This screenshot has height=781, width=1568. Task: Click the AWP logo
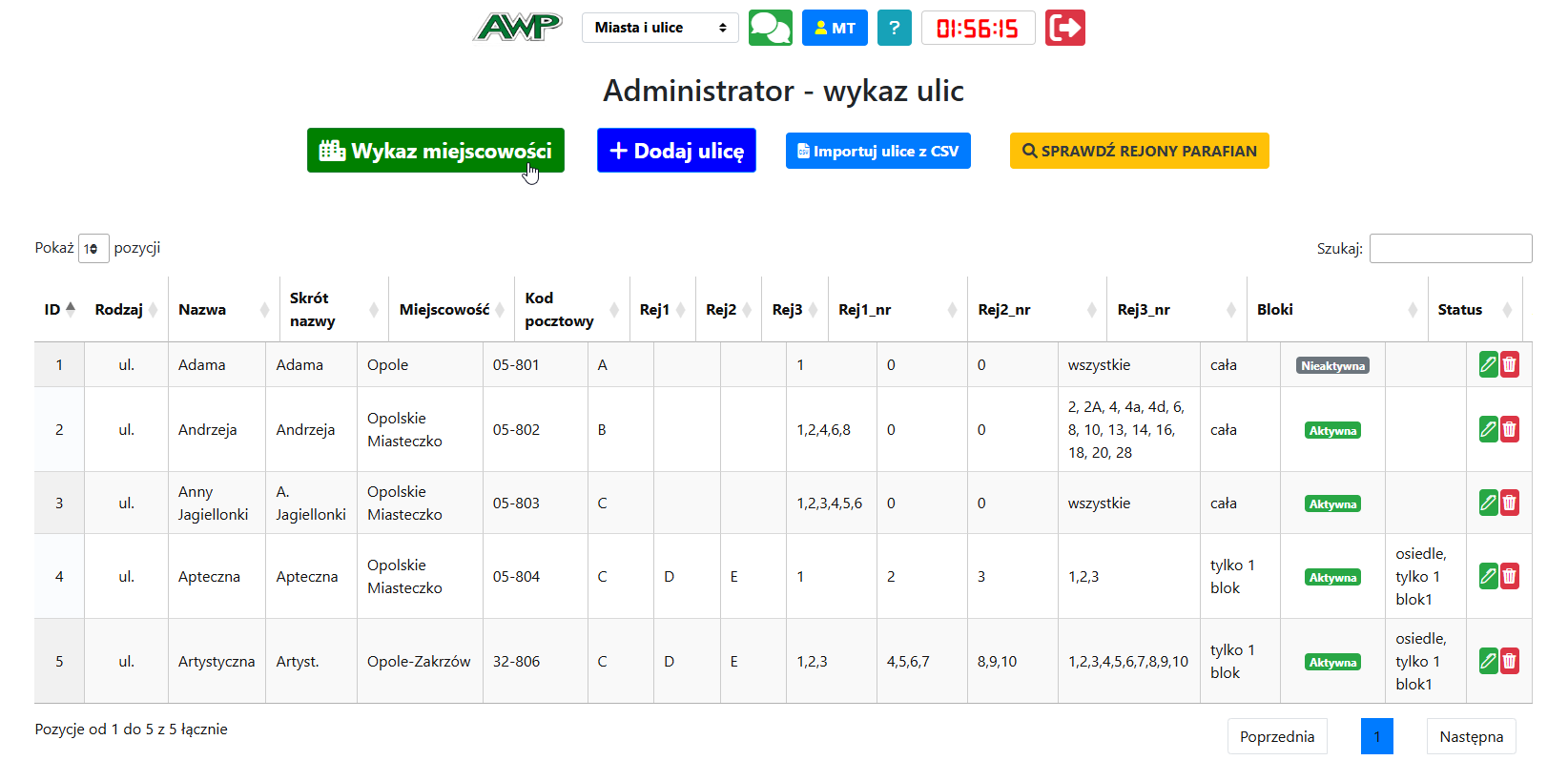point(518,28)
